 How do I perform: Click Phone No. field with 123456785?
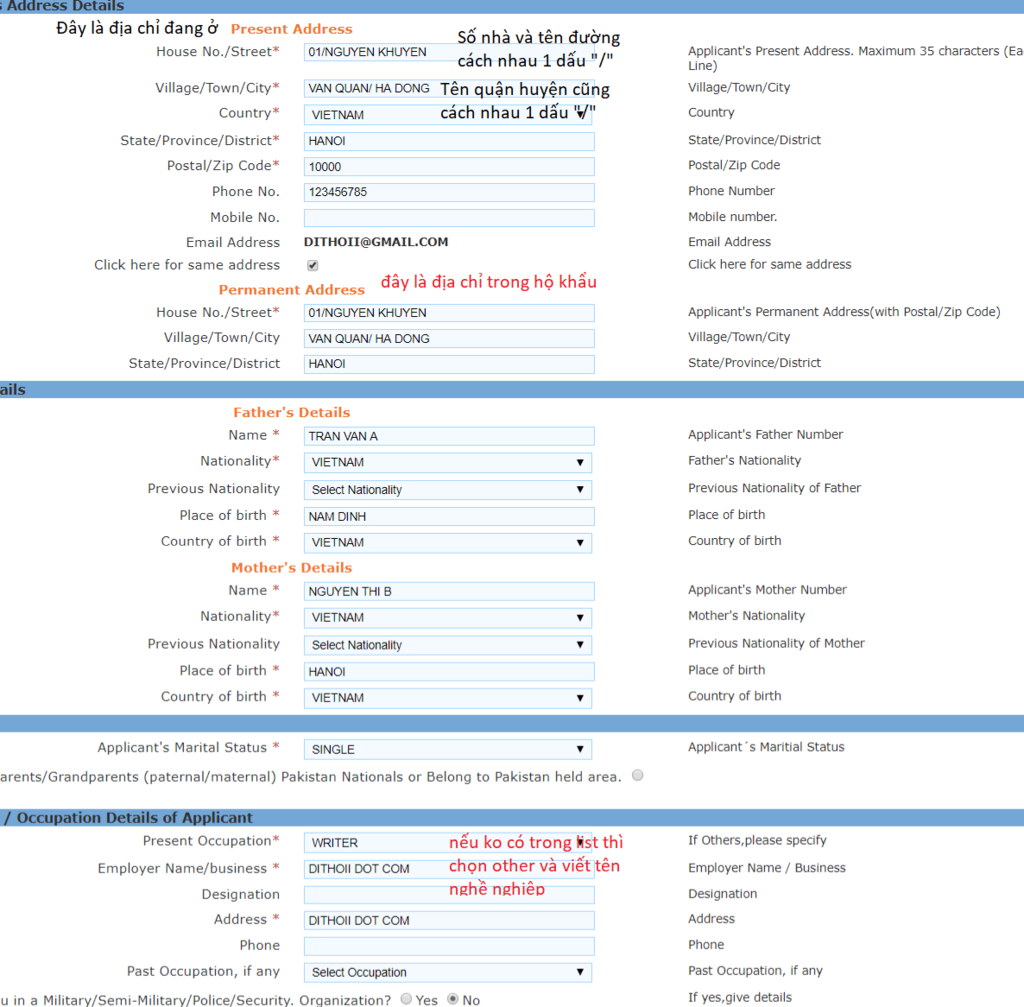(449, 192)
